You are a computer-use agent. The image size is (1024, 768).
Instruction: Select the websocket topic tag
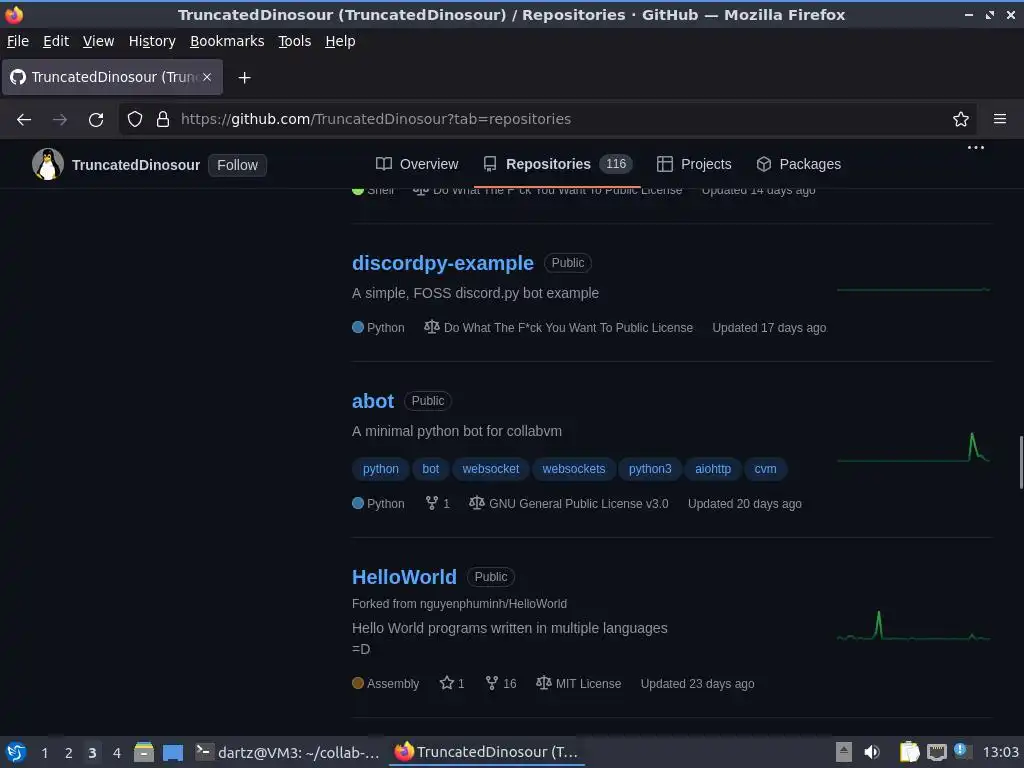click(x=490, y=469)
